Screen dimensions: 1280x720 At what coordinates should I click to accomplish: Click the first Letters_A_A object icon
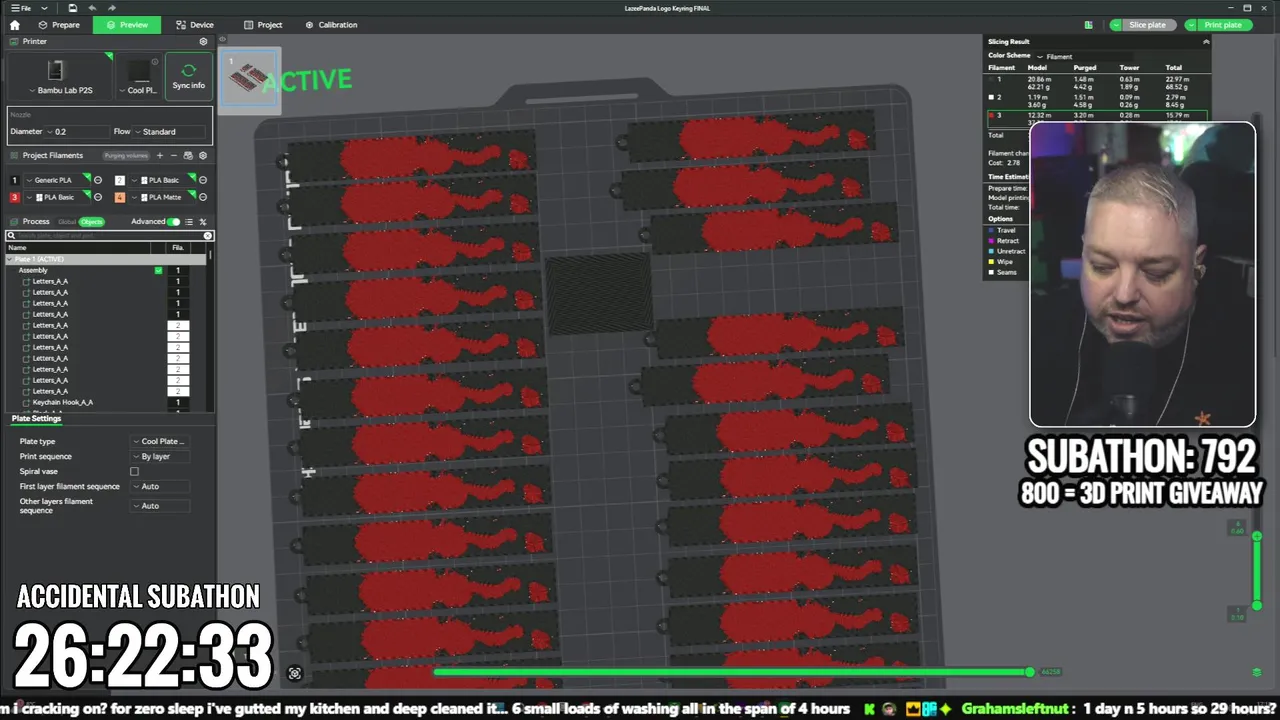point(26,281)
